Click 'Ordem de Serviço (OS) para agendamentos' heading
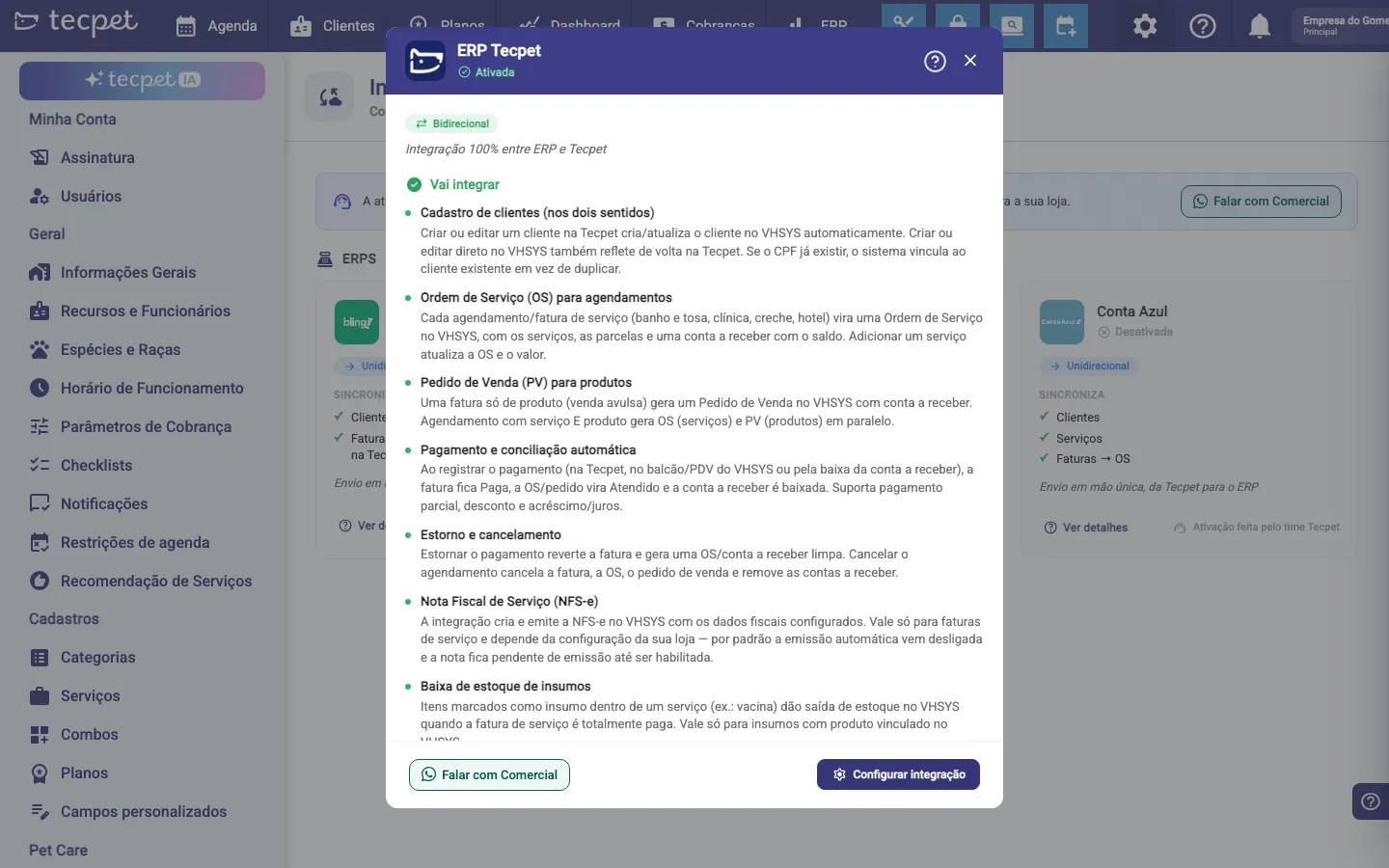The image size is (1389, 868). tap(546, 297)
